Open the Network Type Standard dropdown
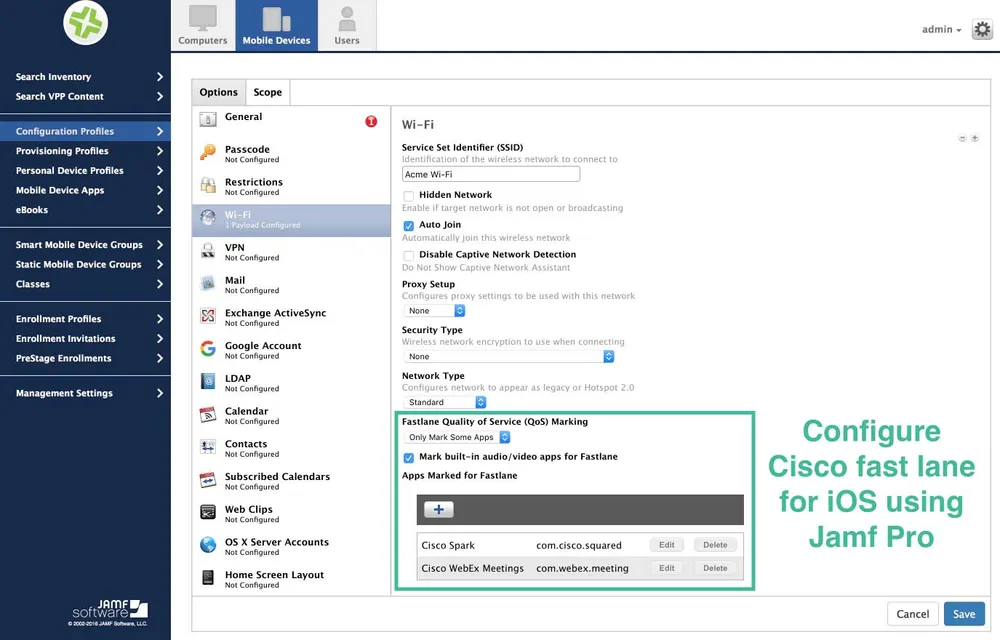1000x640 pixels. pos(445,402)
